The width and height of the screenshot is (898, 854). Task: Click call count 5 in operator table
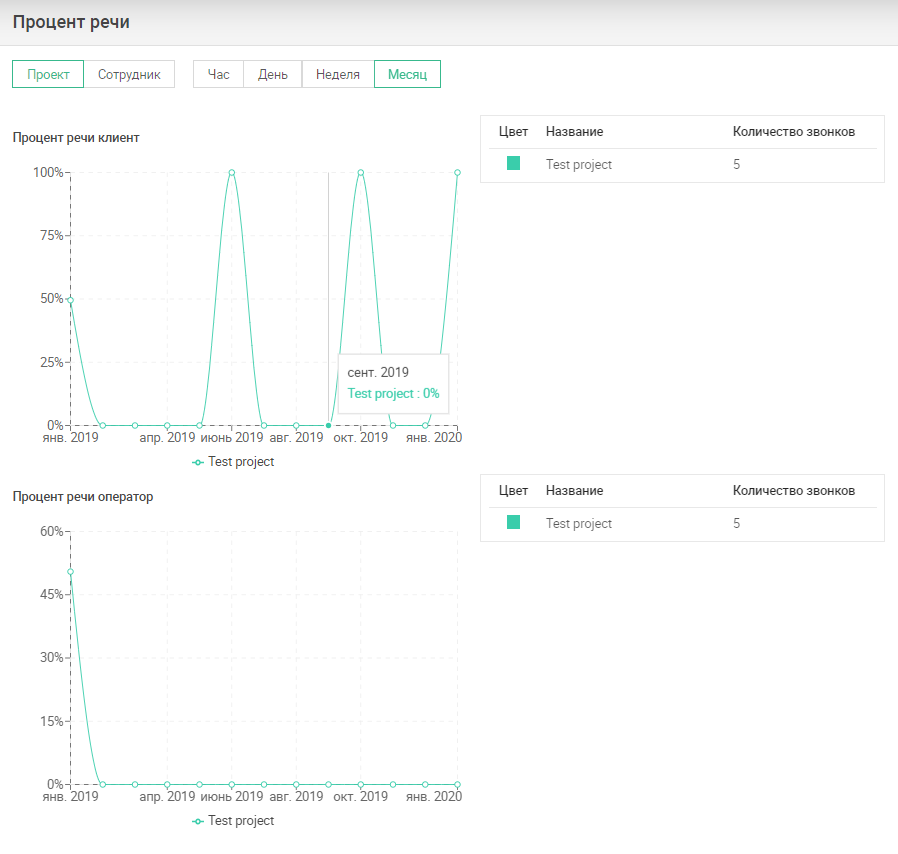click(736, 524)
